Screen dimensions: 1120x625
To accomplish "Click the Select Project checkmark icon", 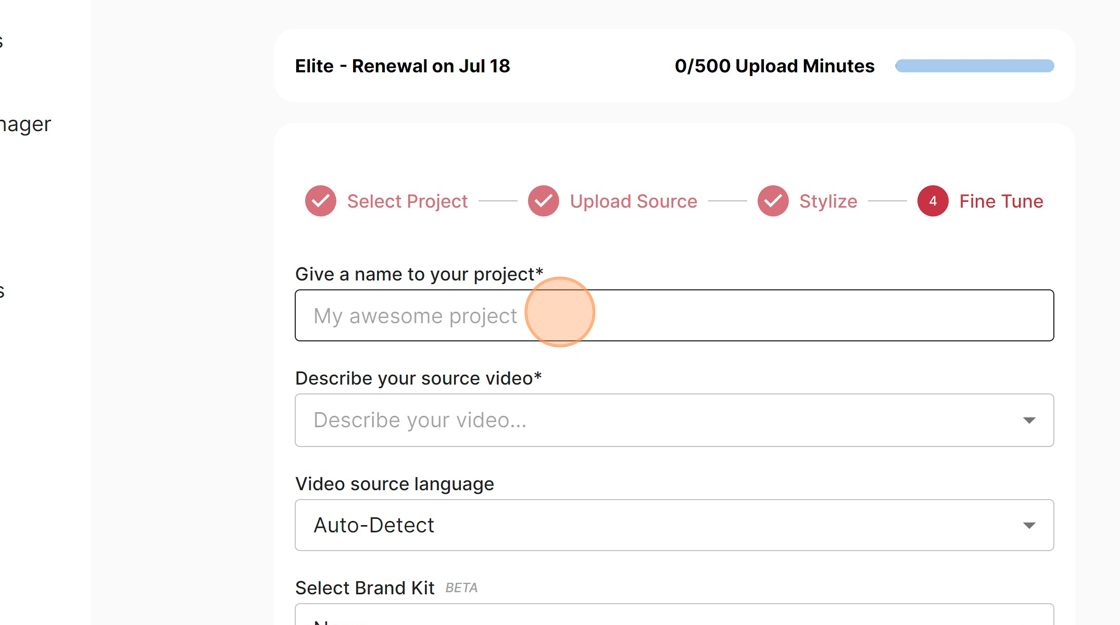I will point(321,201).
